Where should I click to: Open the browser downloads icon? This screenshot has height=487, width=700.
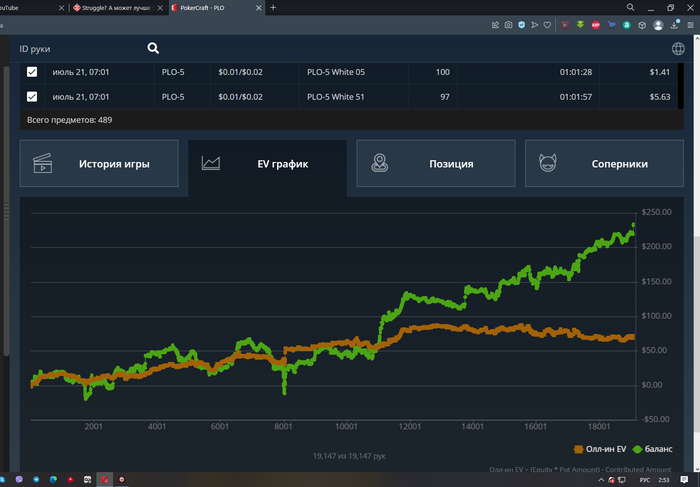pos(675,25)
